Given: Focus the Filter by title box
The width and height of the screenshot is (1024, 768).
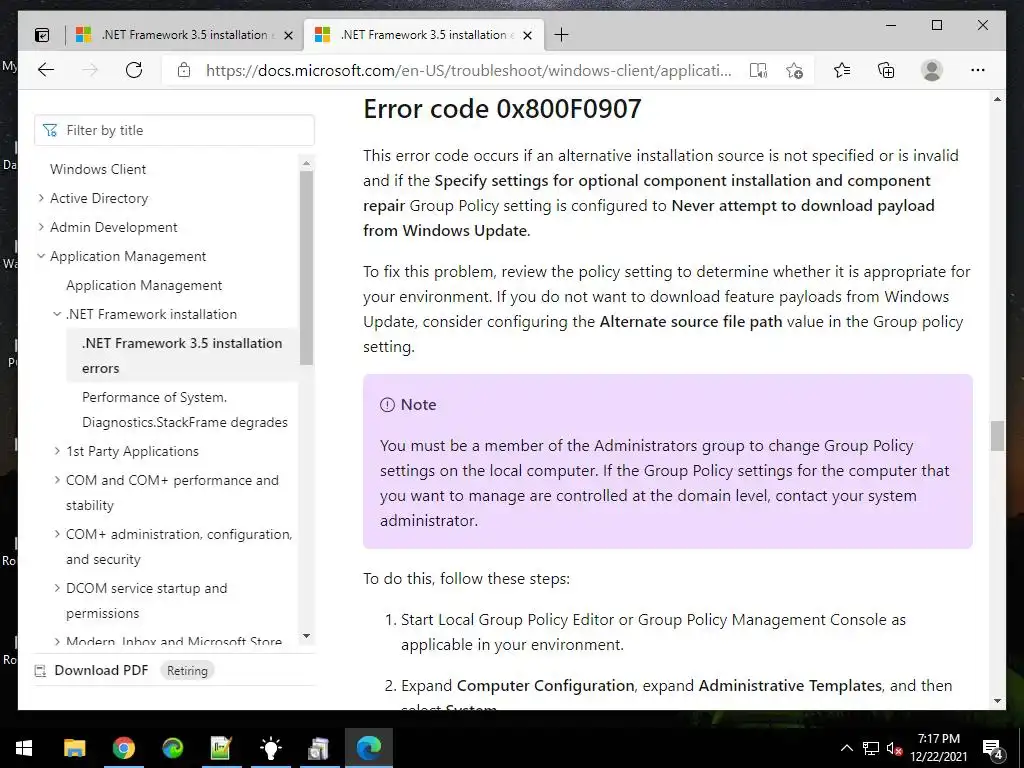Looking at the screenshot, I should [x=174, y=130].
